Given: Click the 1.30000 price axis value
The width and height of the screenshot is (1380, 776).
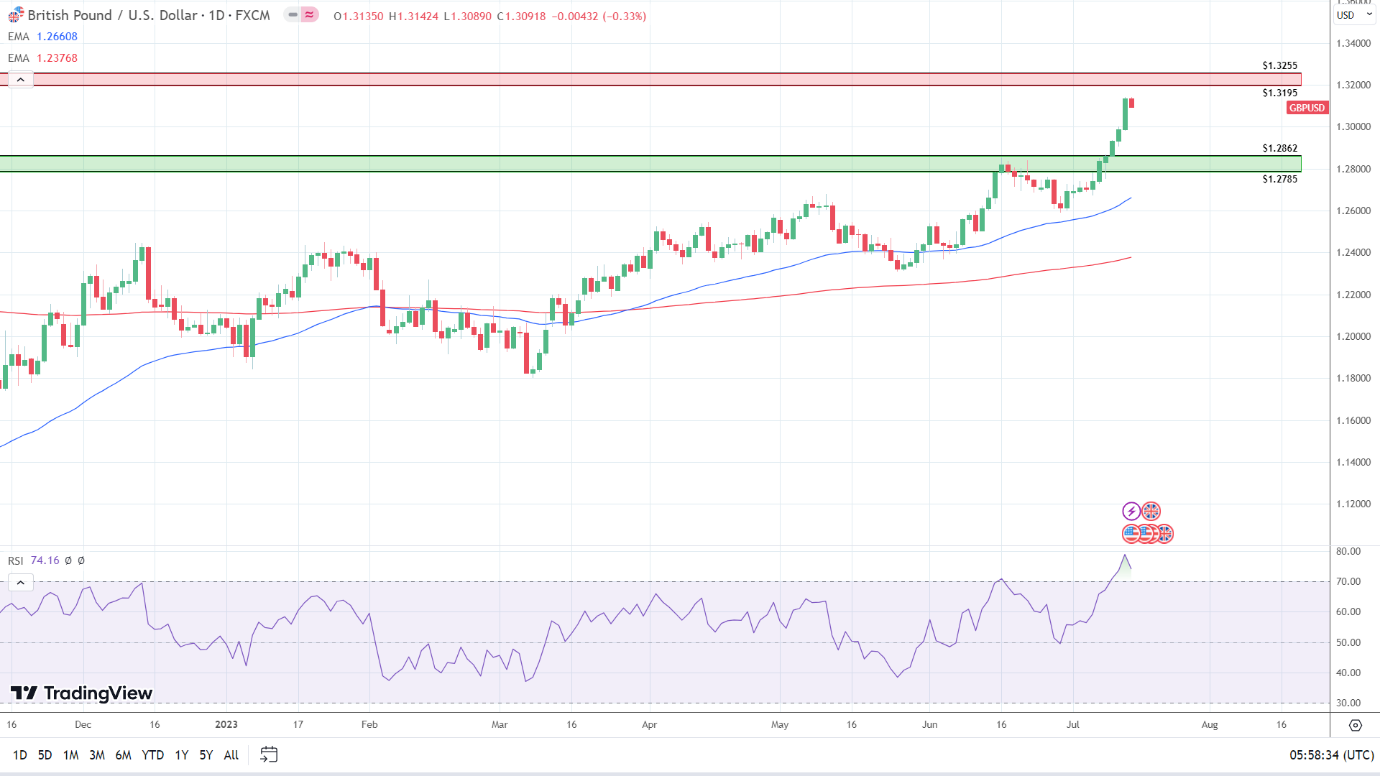Looking at the screenshot, I should click(1352, 127).
